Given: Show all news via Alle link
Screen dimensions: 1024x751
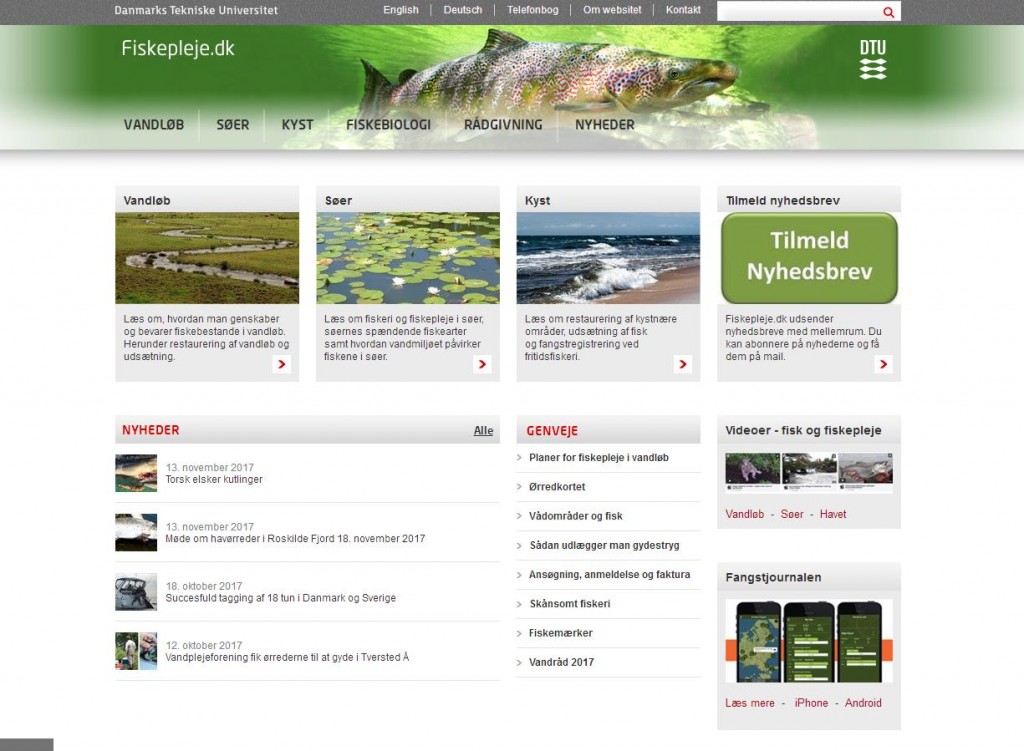Looking at the screenshot, I should pyautogui.click(x=483, y=430).
